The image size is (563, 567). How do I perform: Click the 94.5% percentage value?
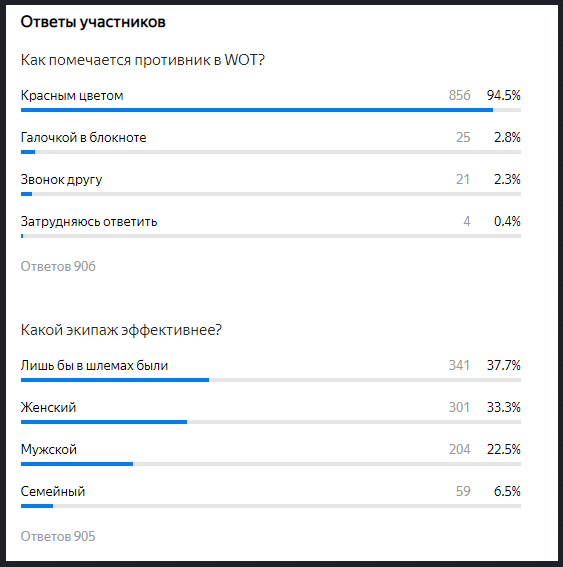(503, 95)
